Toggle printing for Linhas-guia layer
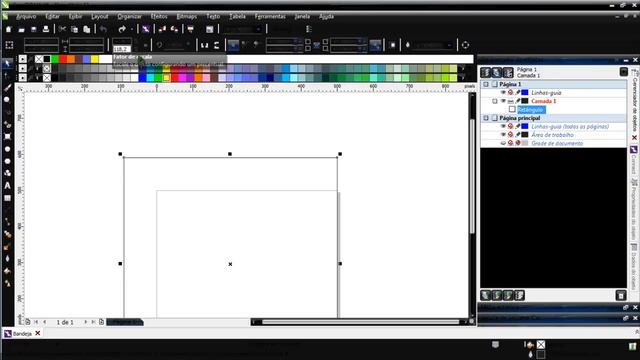Viewport: 640px width, 360px height. (x=510, y=93)
